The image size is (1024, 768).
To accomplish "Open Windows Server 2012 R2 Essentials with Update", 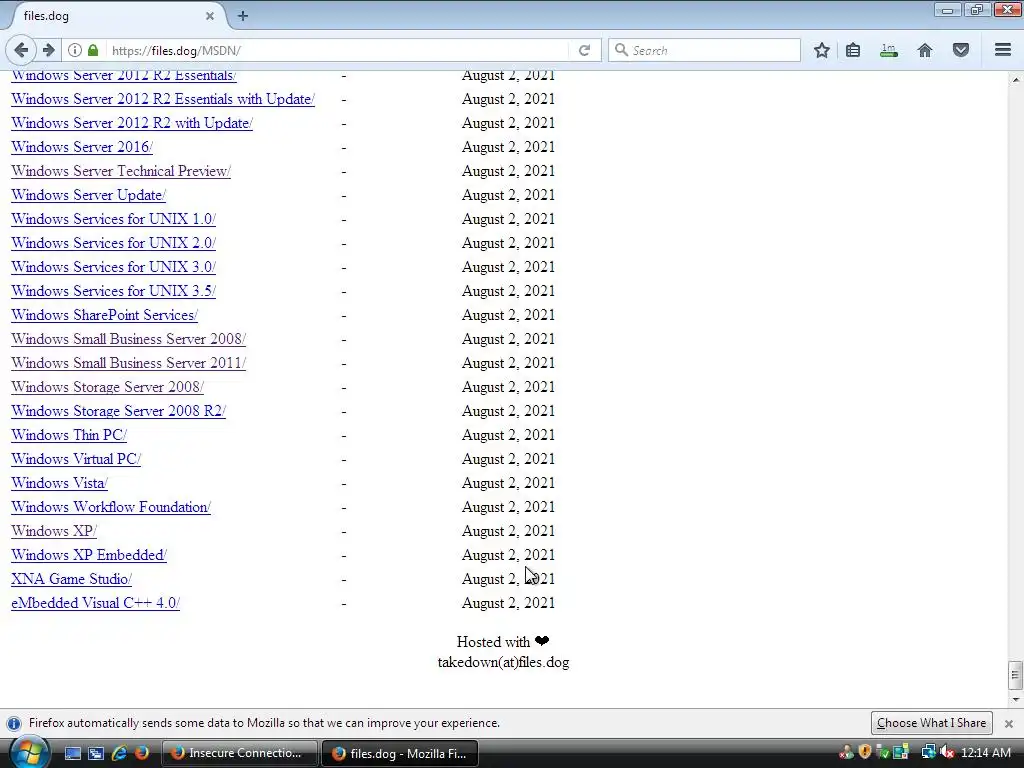I will (163, 99).
